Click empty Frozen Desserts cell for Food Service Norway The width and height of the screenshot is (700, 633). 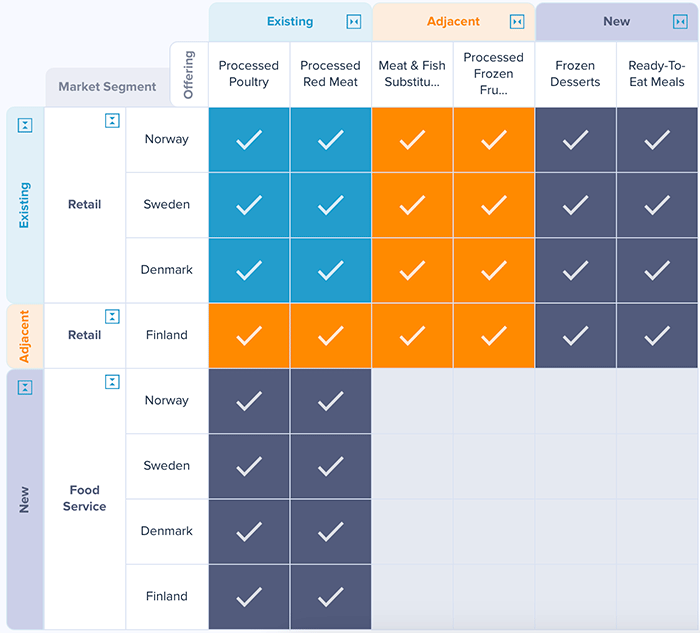pos(575,401)
